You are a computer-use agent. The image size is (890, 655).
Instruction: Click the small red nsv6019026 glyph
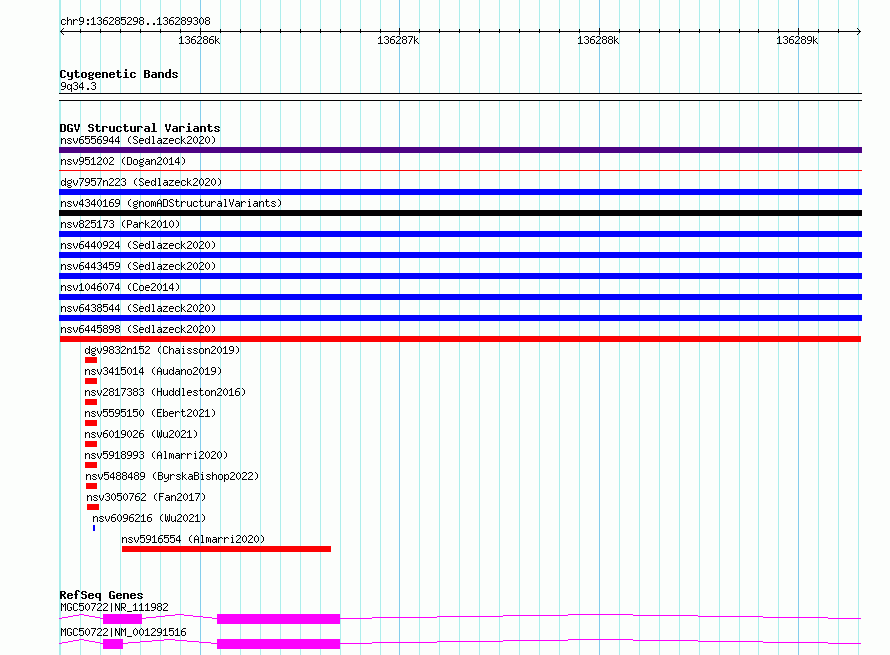[91, 444]
